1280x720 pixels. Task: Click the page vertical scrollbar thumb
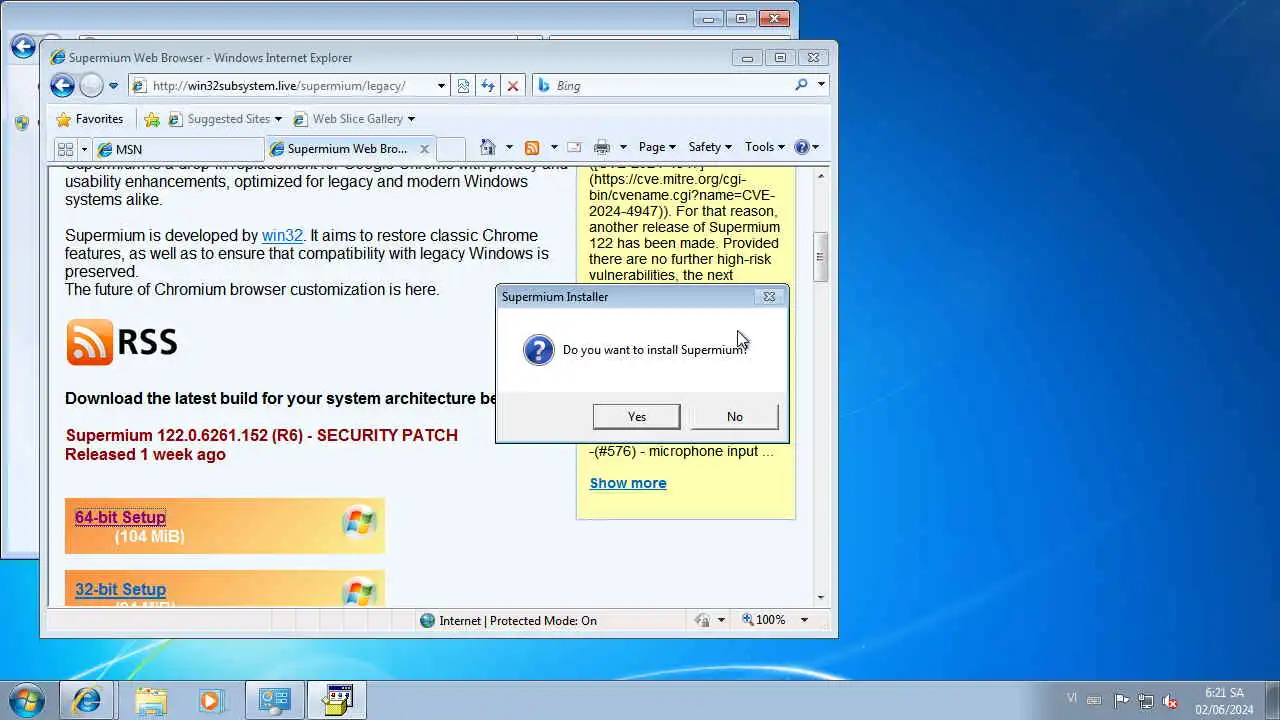tap(820, 257)
